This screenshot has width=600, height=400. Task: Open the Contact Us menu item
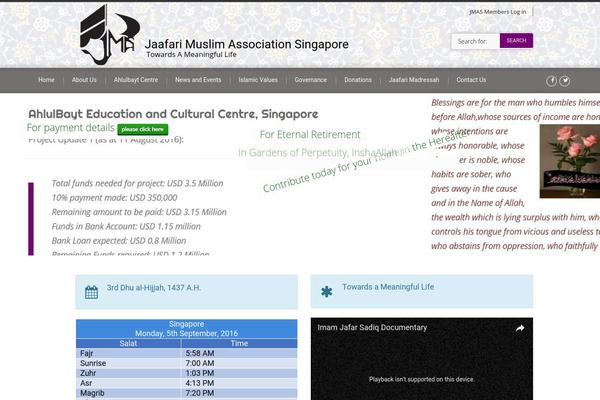tap(471, 80)
